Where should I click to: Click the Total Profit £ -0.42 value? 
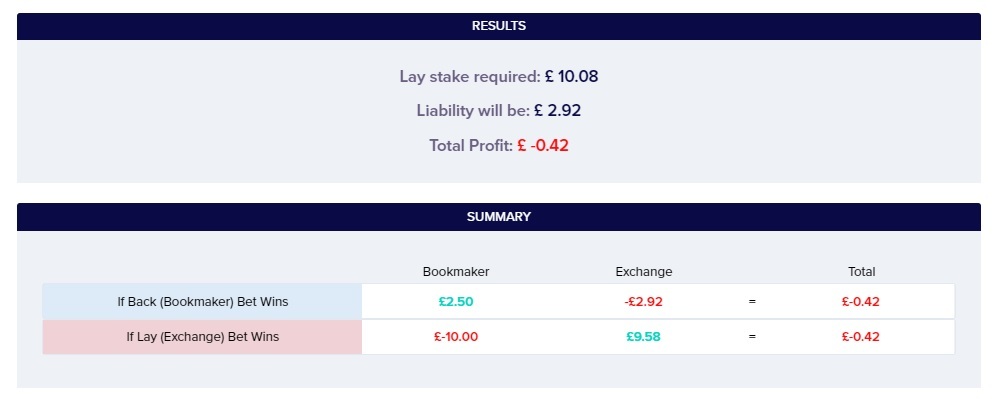[543, 146]
